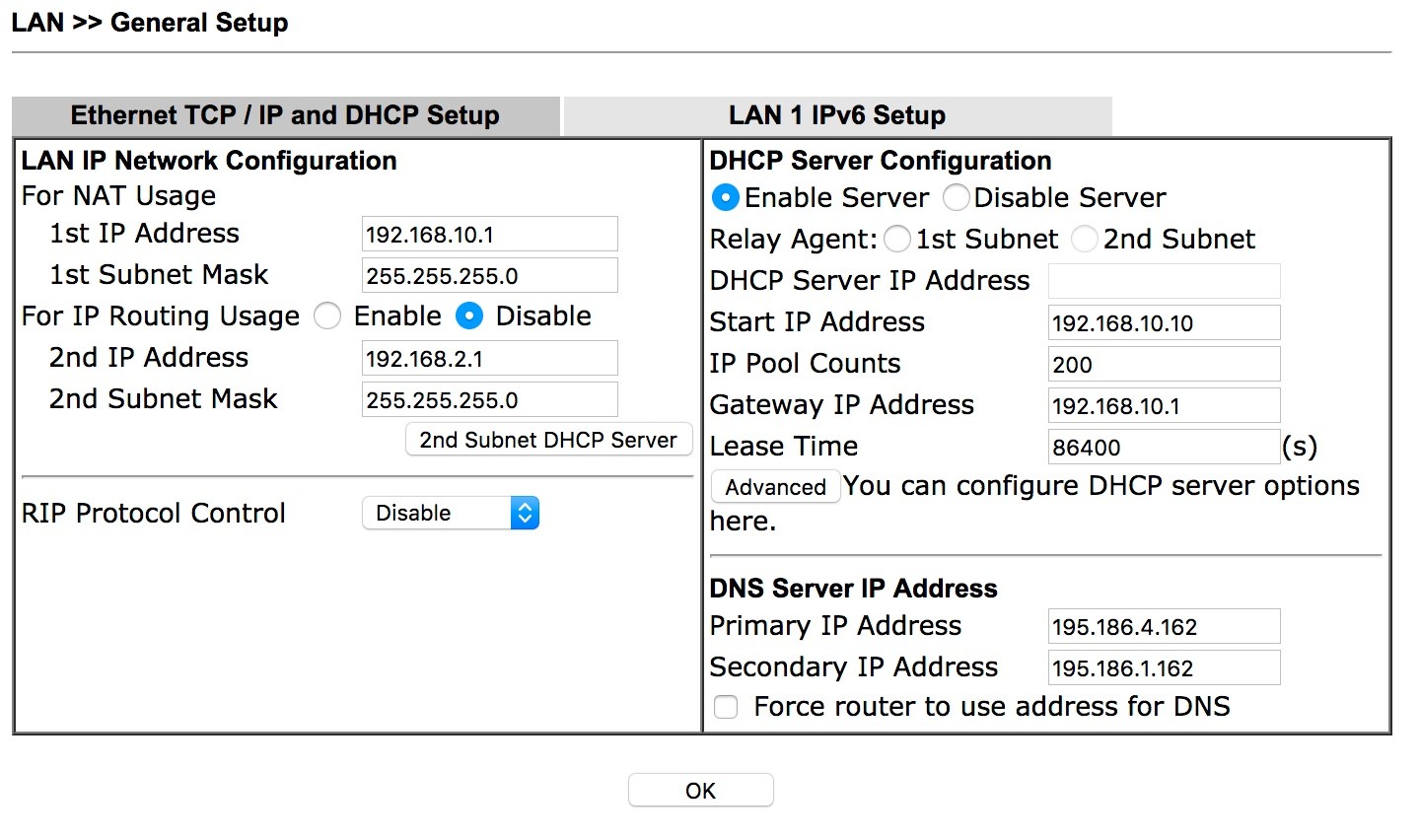
Task: Edit the IP Pool Counts field
Action: [x=1164, y=365]
